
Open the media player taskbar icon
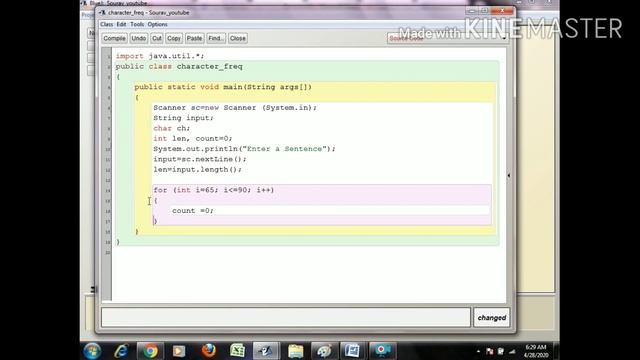tap(179, 351)
